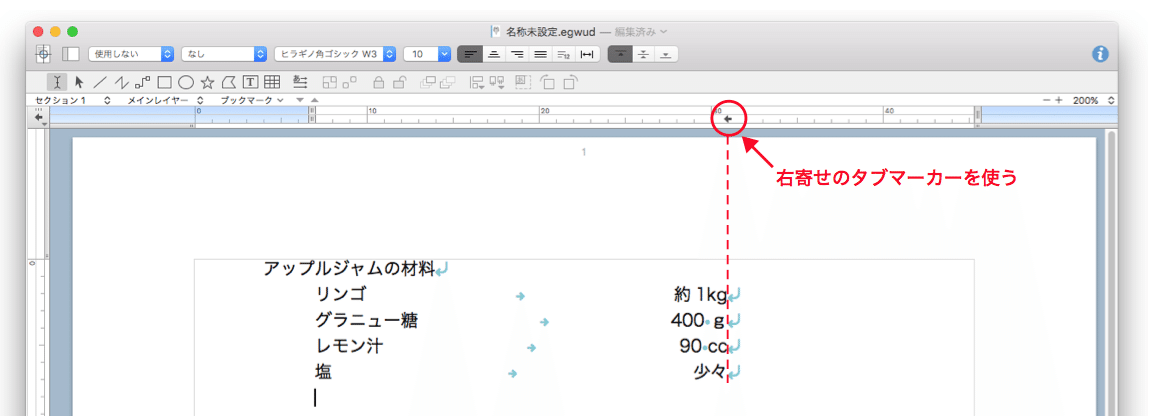Click the vertical scrollbar on right edge

pos(1110,272)
